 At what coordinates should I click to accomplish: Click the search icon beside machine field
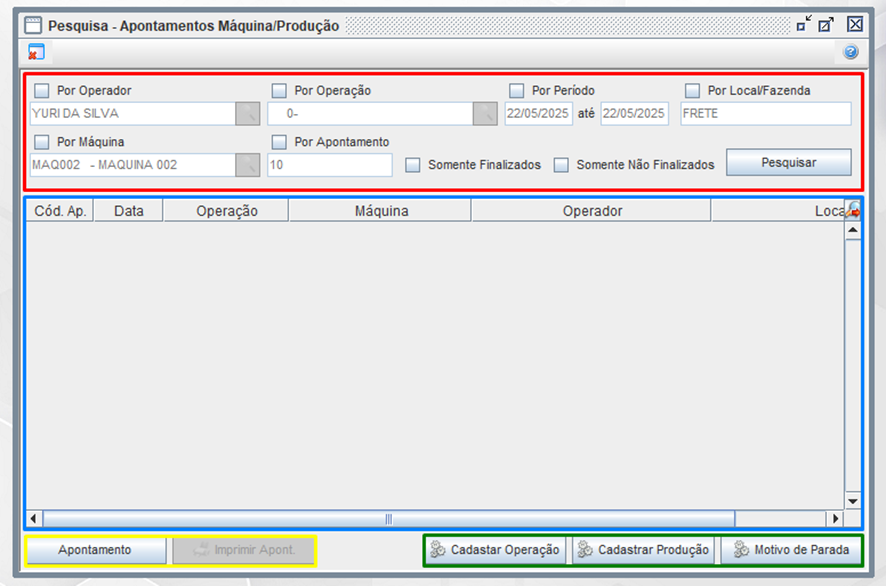[247, 165]
